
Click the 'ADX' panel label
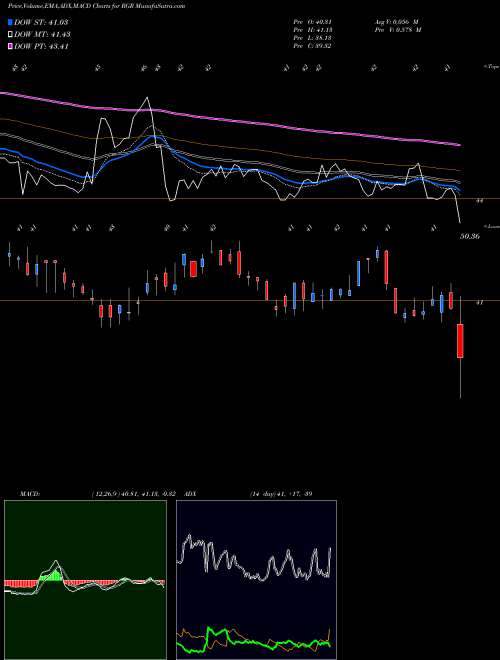click(190, 494)
